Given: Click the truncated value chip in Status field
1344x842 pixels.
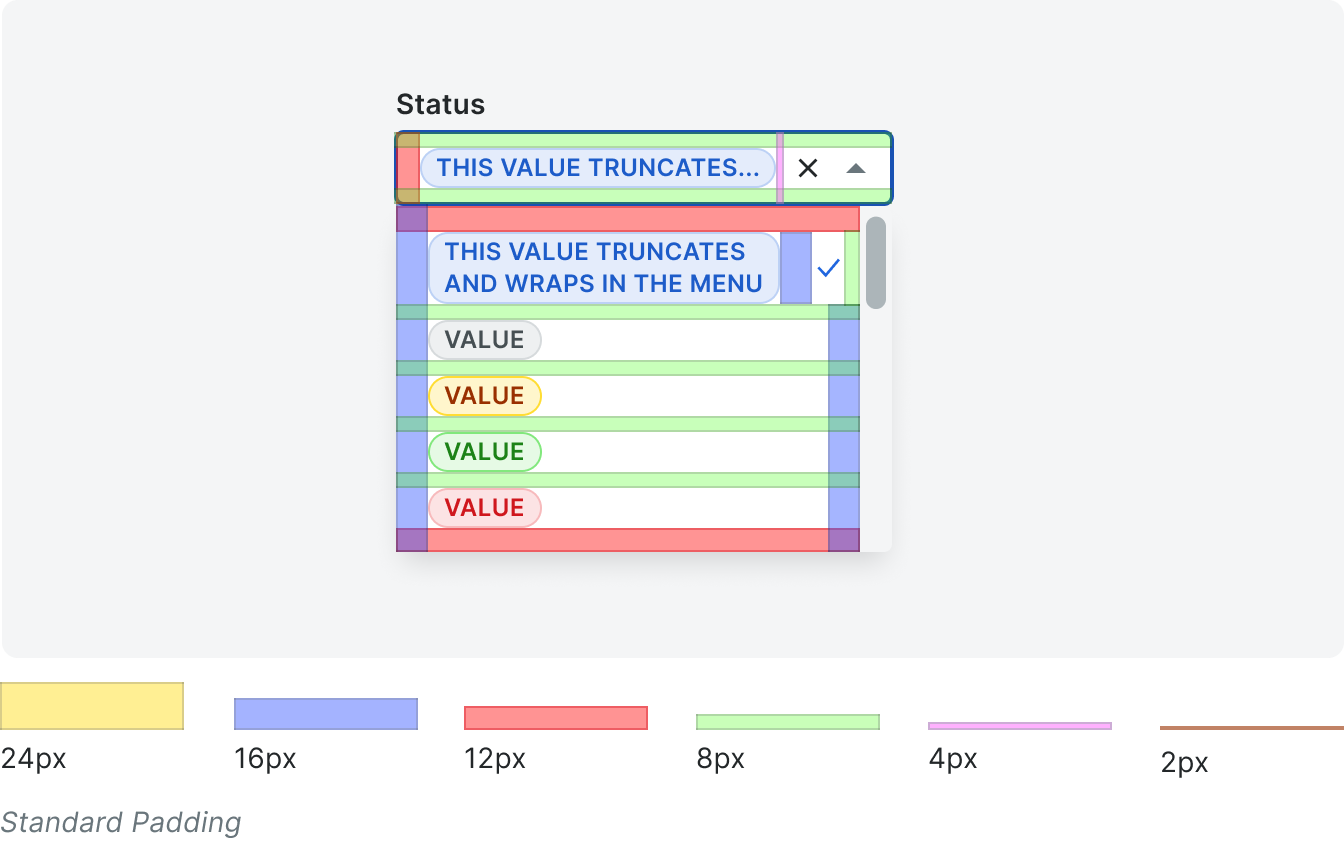Looking at the screenshot, I should (x=598, y=168).
